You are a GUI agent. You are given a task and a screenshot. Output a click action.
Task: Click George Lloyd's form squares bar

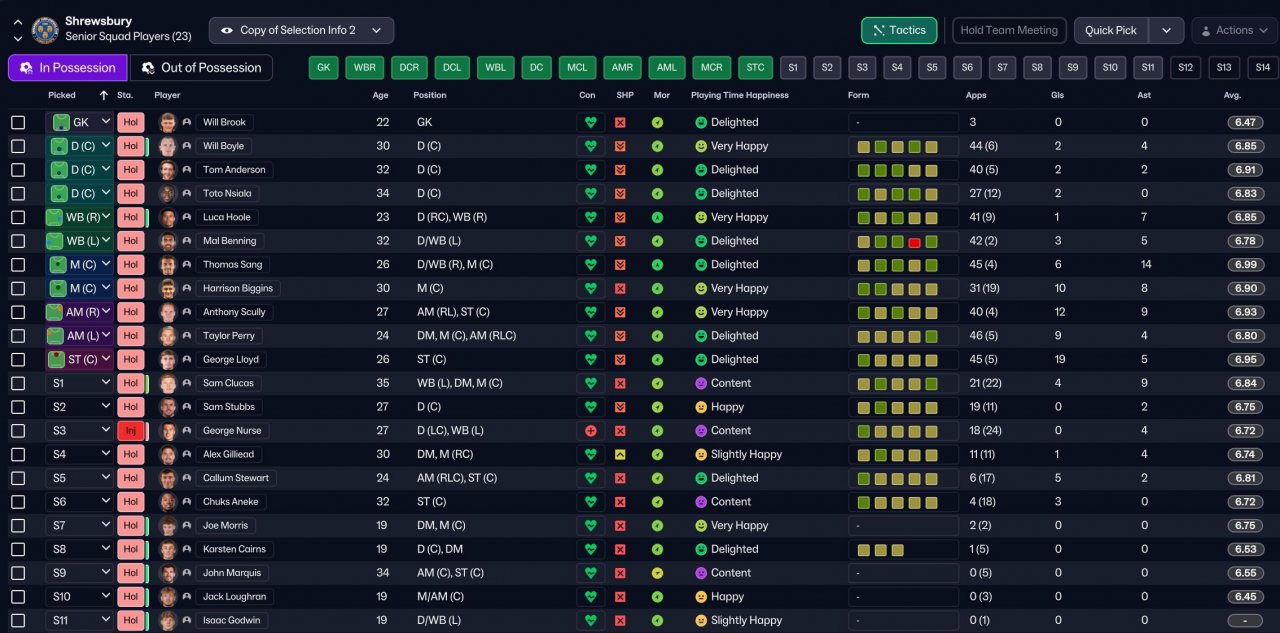[x=903, y=359]
